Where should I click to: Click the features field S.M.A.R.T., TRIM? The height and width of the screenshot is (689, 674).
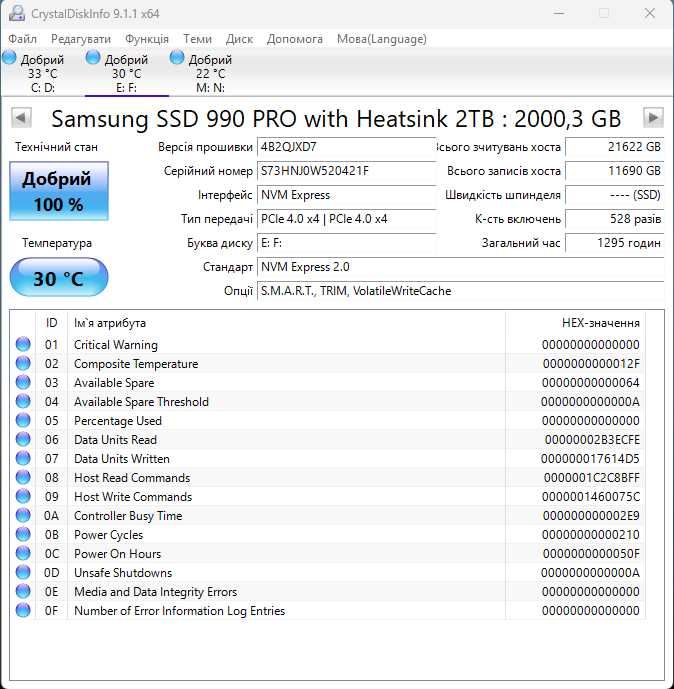pyautogui.click(x=460, y=291)
